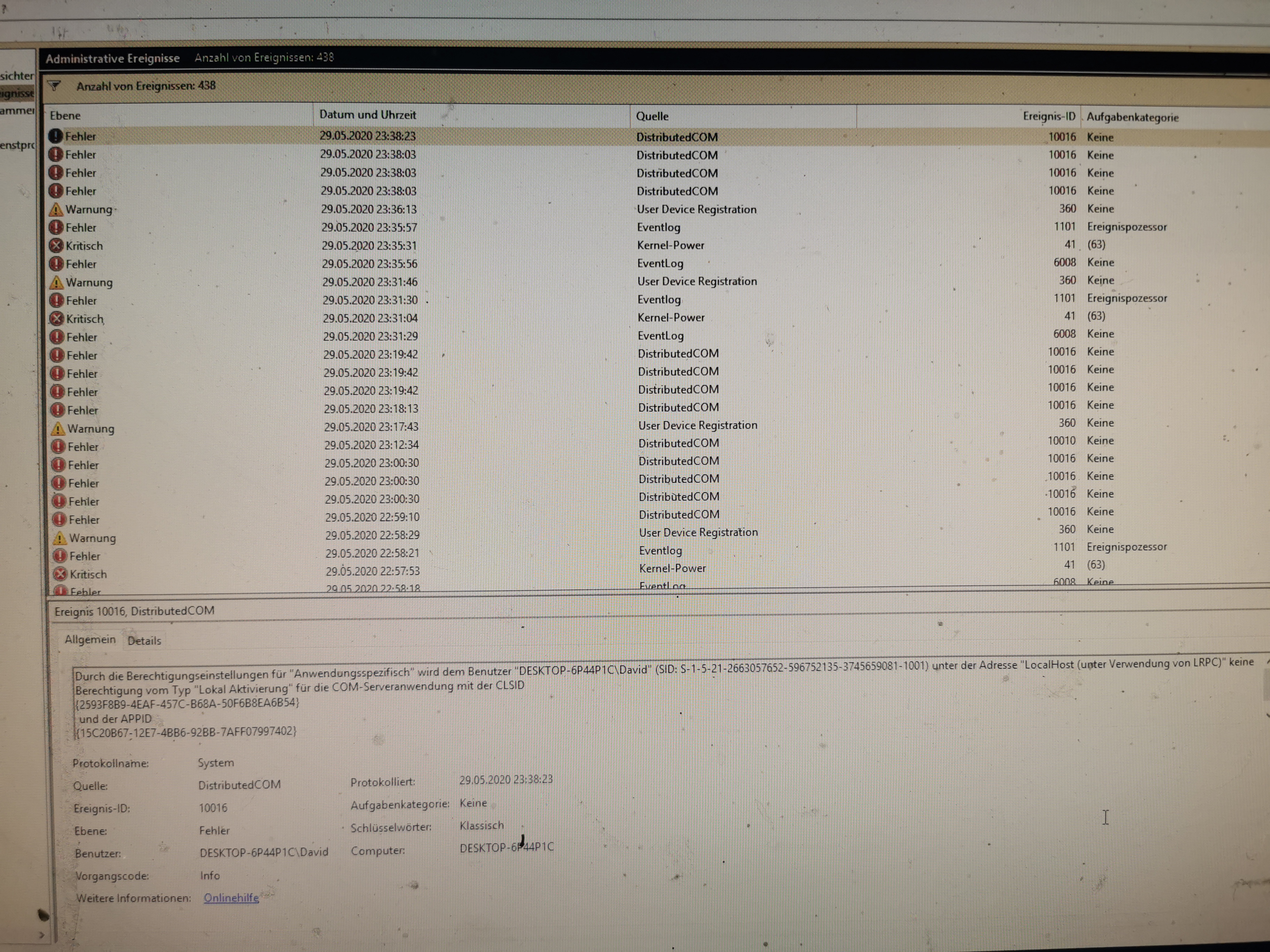Image resolution: width=1270 pixels, height=952 pixels.
Task: Click warning icon at 23:17:43 event
Action: pyautogui.click(x=57, y=429)
